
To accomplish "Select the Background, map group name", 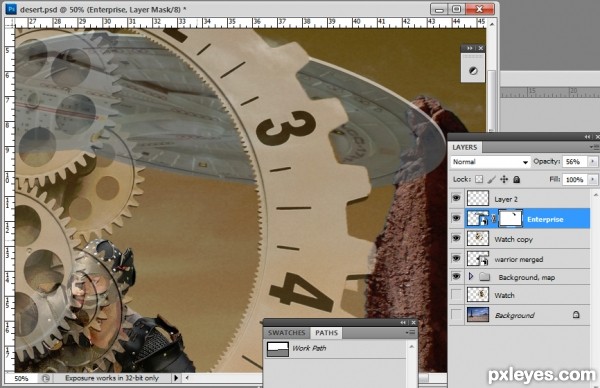I will (527, 277).
